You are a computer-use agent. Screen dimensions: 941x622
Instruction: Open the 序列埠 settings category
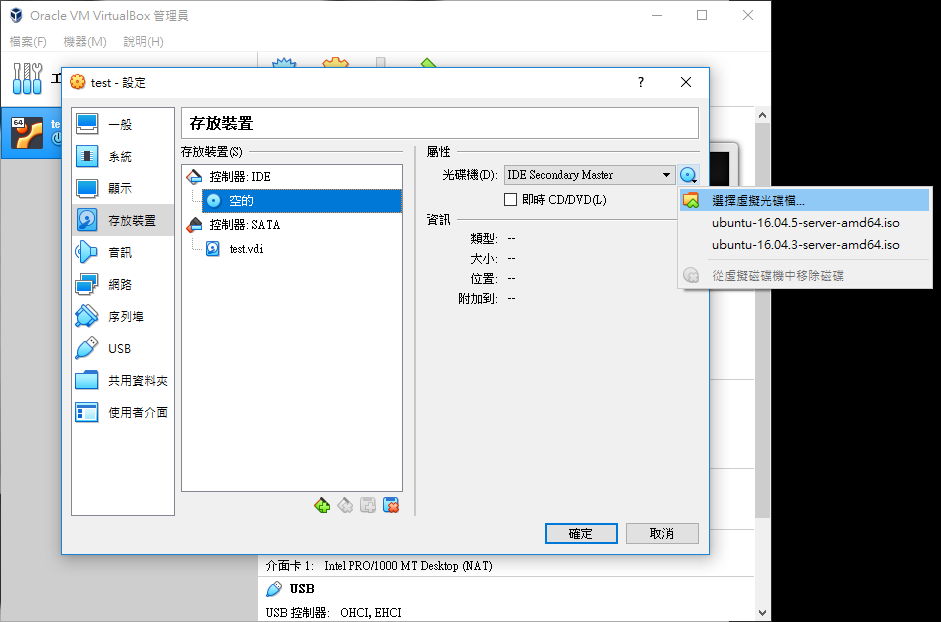click(x=122, y=316)
